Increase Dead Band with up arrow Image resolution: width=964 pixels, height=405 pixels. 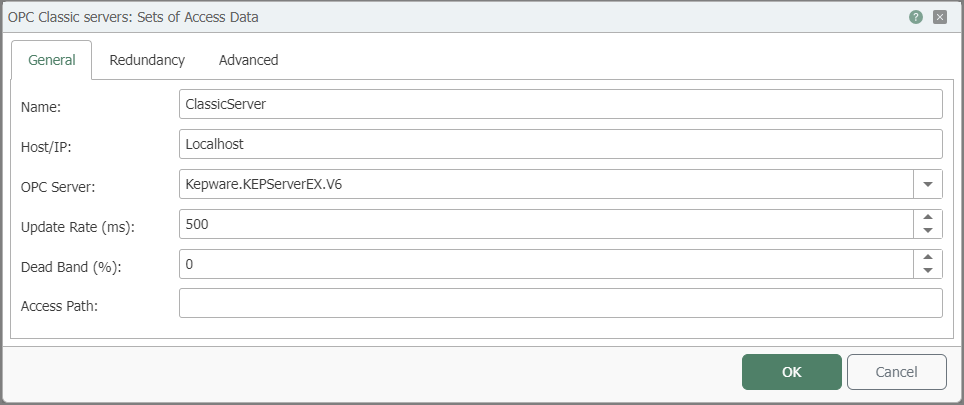click(x=928, y=257)
